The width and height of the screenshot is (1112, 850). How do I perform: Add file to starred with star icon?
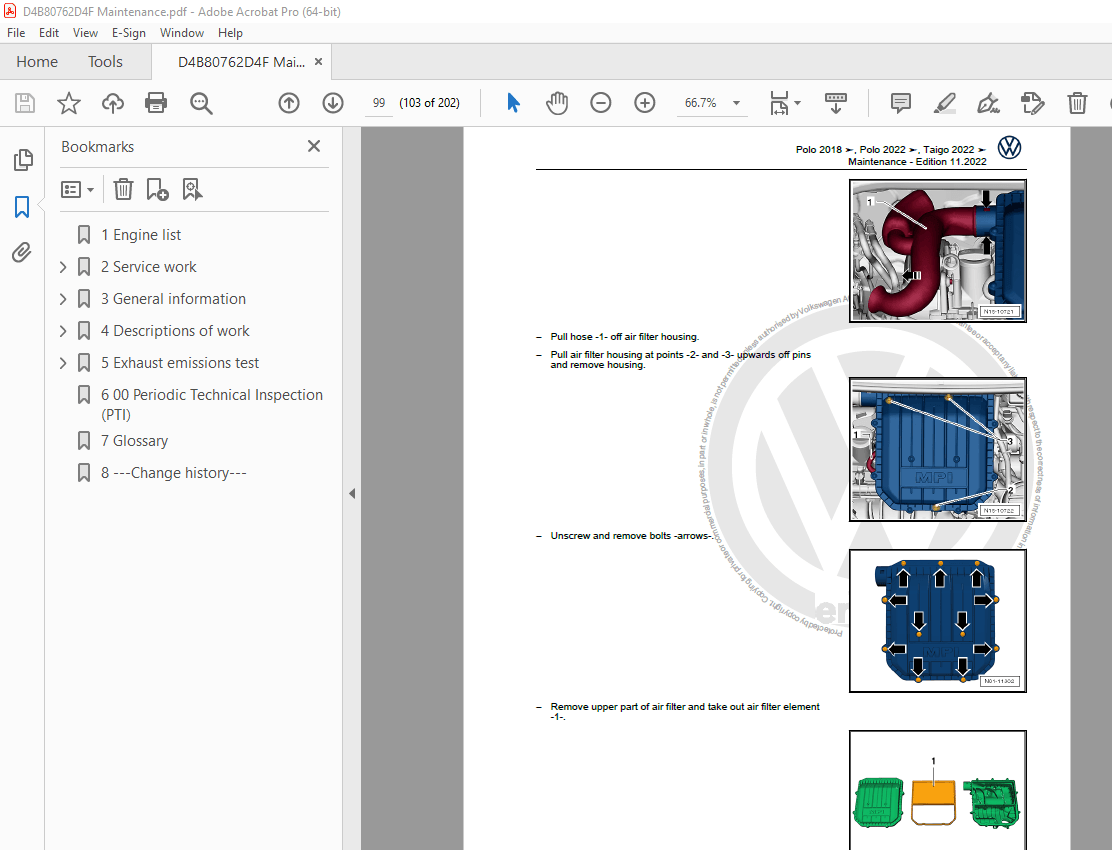point(68,102)
